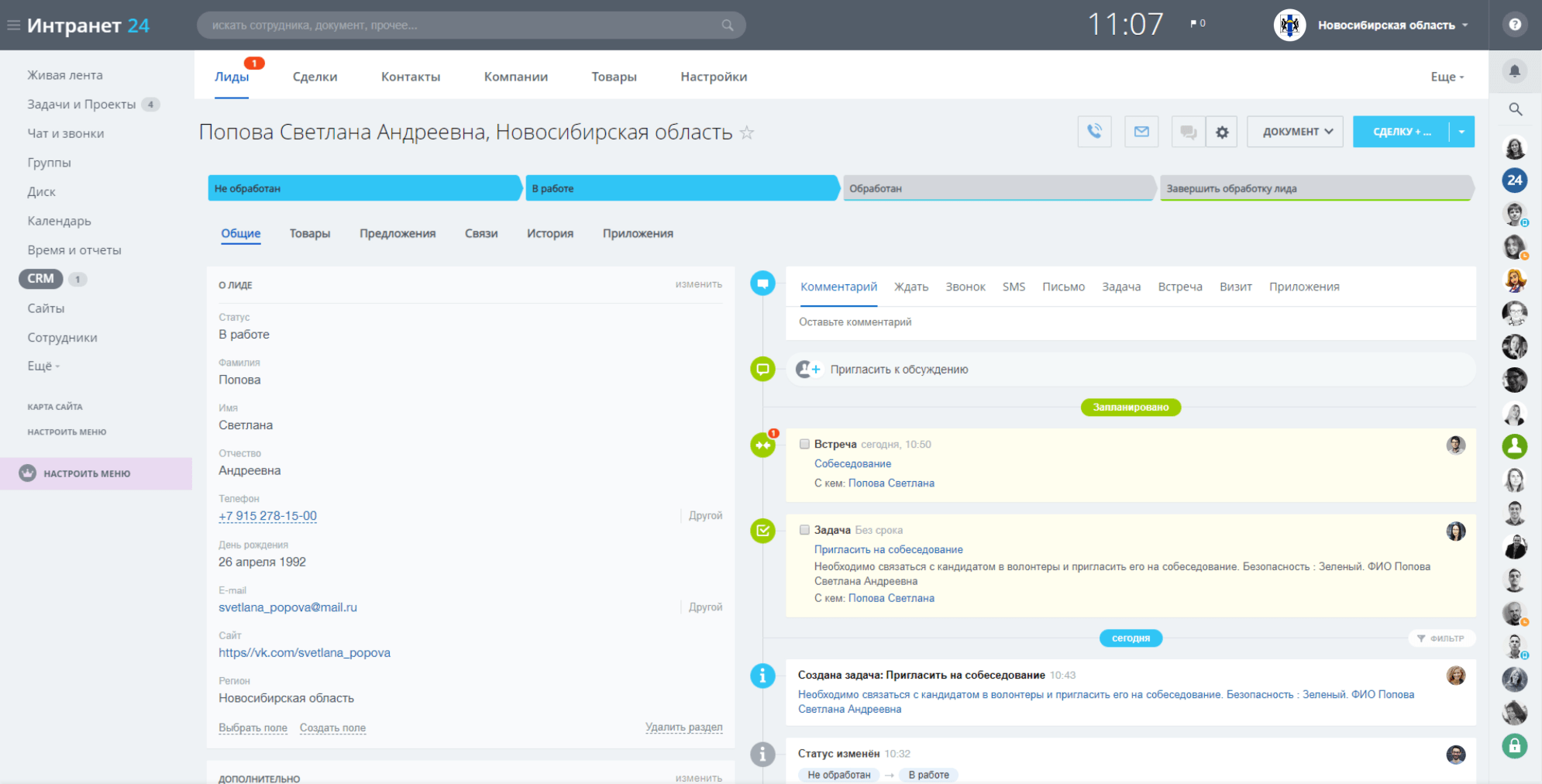Viewport: 1542px width, 784px height.
Task: Check the Встреча activity checkbox
Action: [804, 444]
